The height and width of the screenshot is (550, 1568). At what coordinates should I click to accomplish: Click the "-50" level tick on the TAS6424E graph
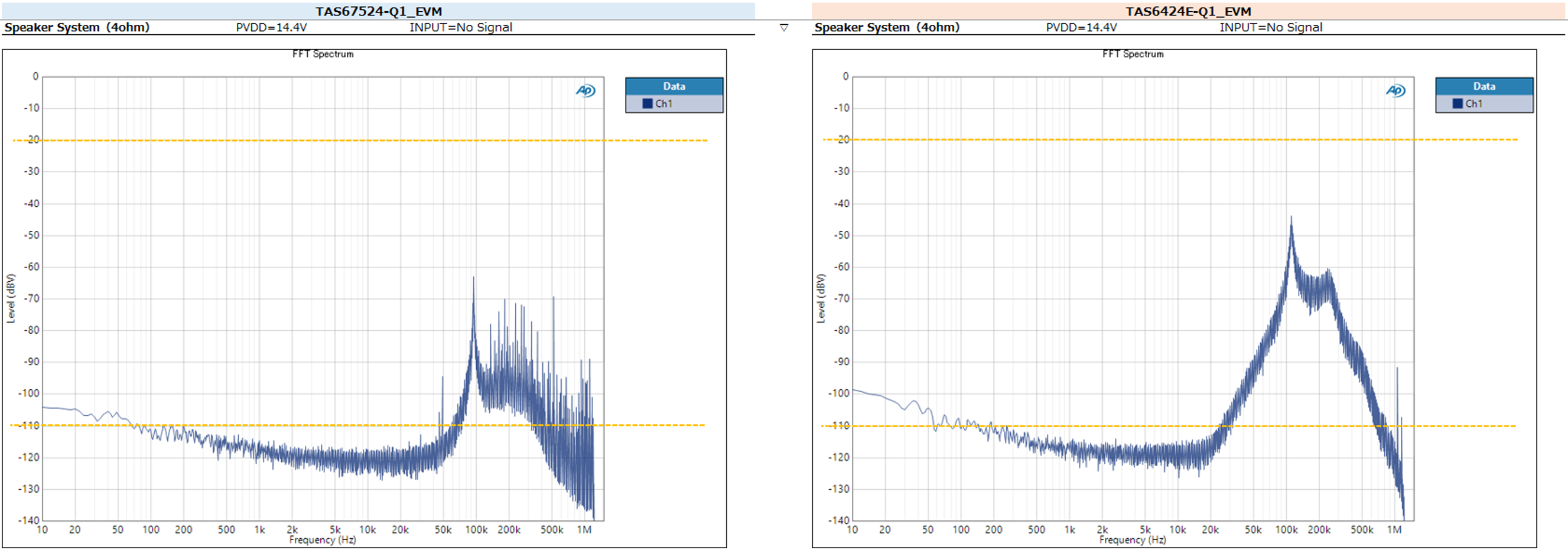pos(842,236)
